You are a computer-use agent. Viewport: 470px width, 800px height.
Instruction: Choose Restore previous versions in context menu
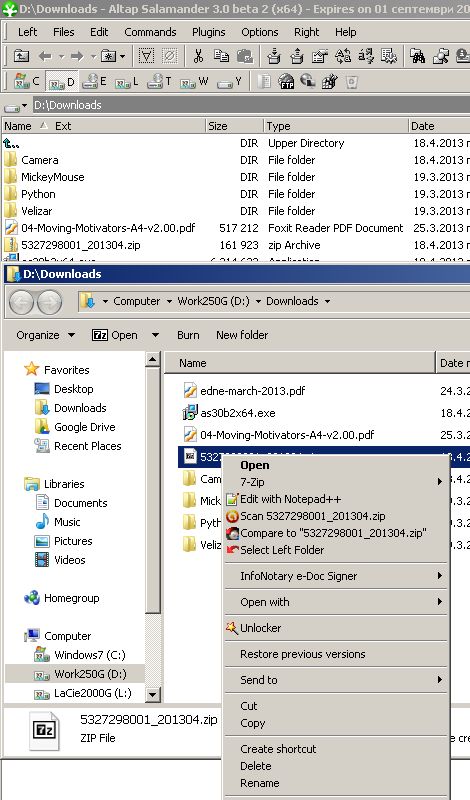click(x=336, y=654)
